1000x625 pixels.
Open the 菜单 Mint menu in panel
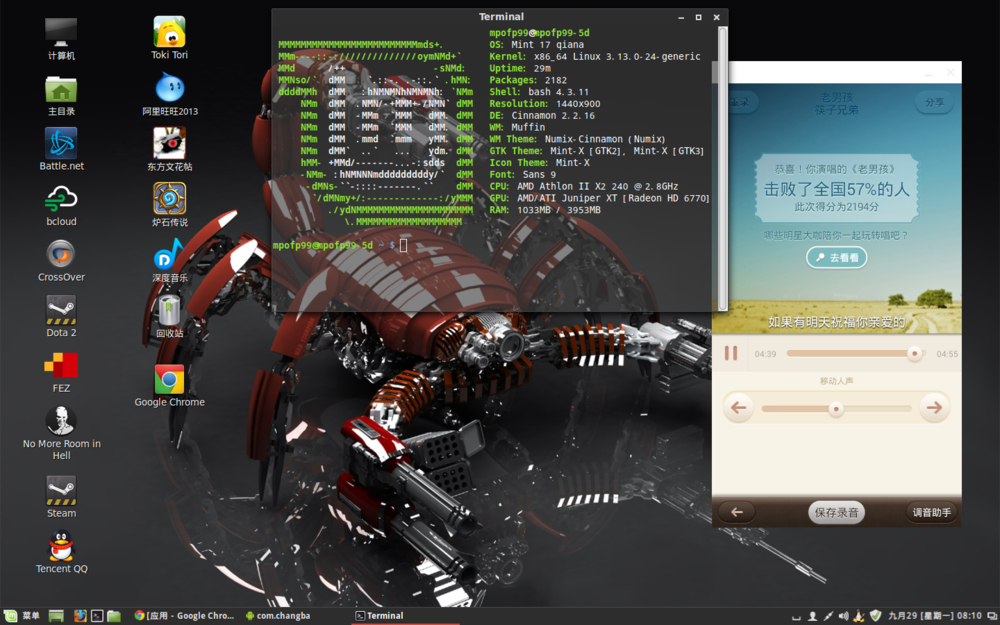22,615
